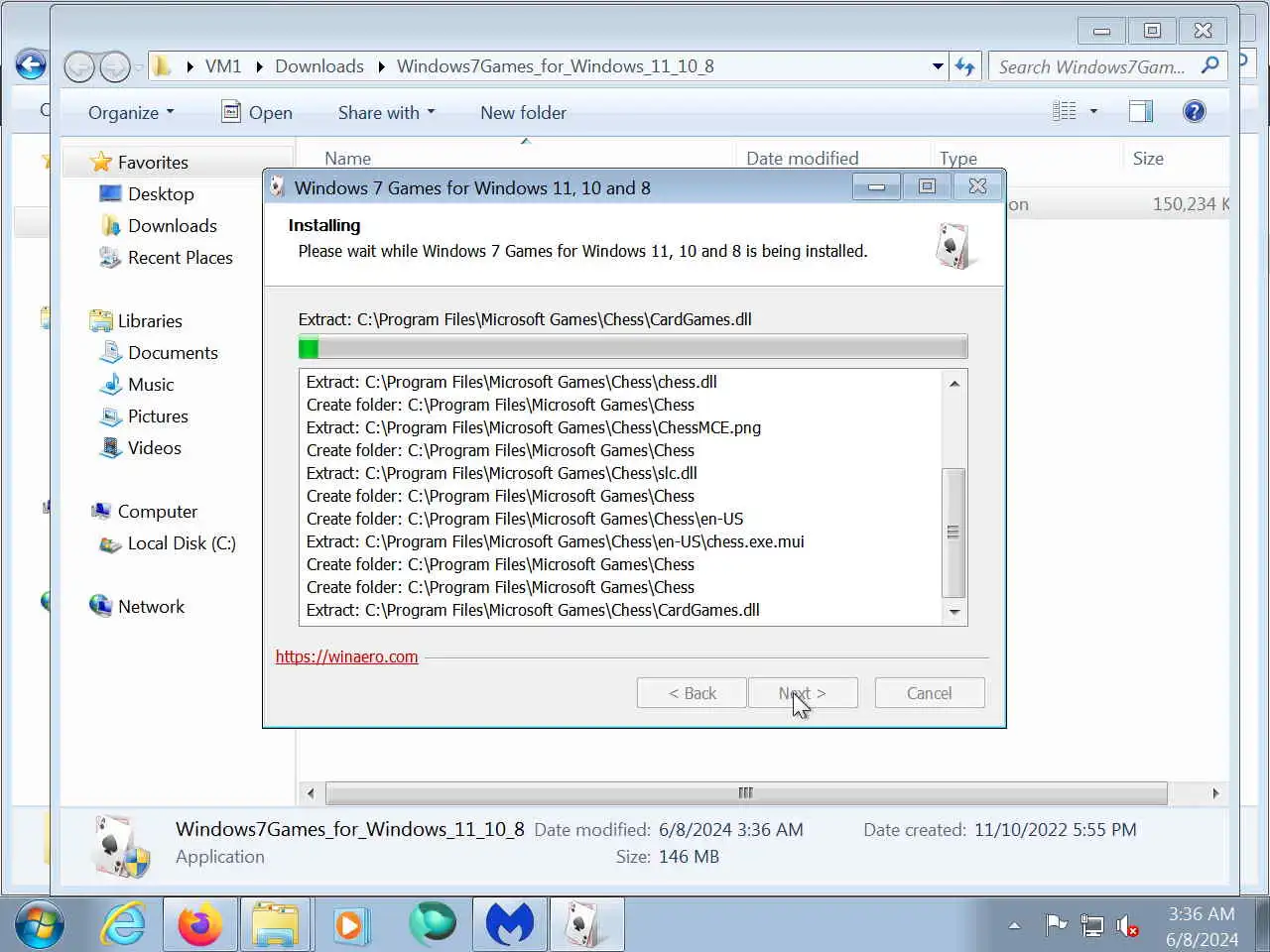Open the winaero.com link in installer
This screenshot has height=952, width=1270.
346,656
